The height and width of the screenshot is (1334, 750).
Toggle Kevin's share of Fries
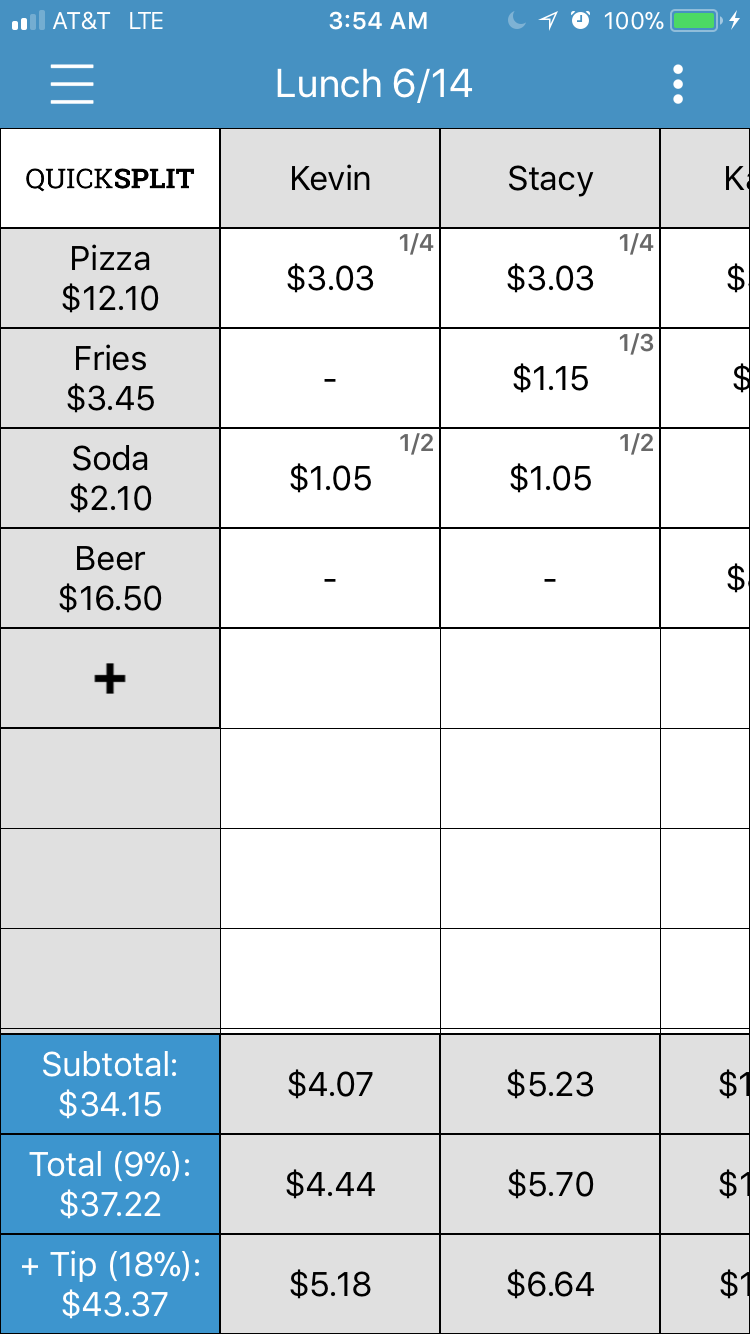330,379
